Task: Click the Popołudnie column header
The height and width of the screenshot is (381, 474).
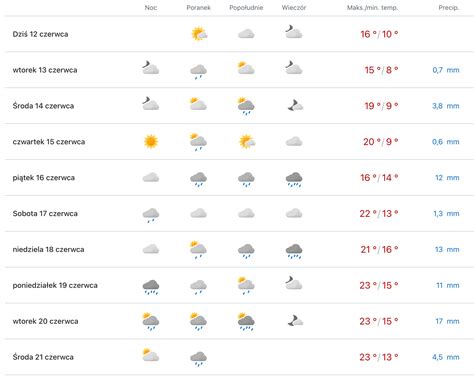Action: coord(246,7)
